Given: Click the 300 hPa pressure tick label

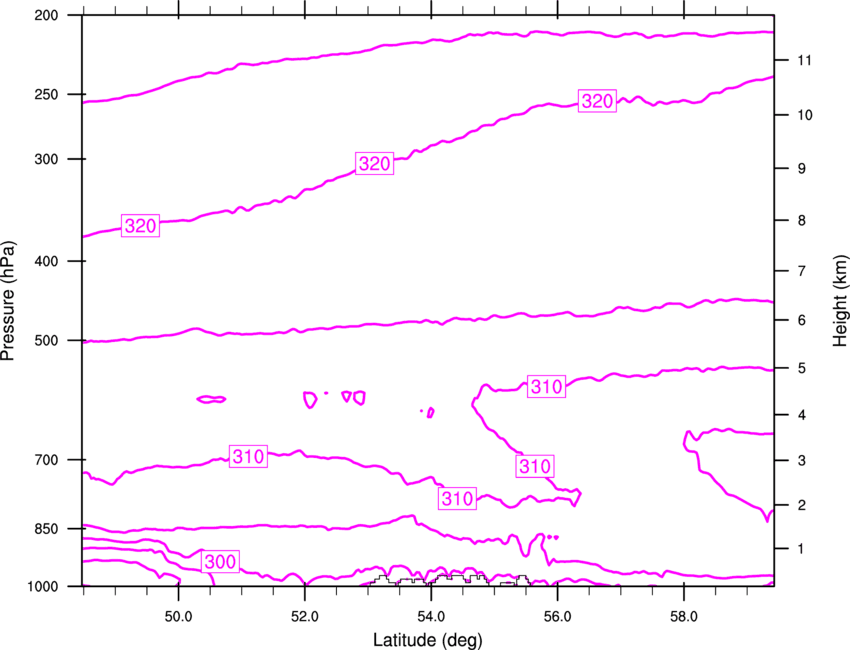Looking at the screenshot, I should [46, 159].
